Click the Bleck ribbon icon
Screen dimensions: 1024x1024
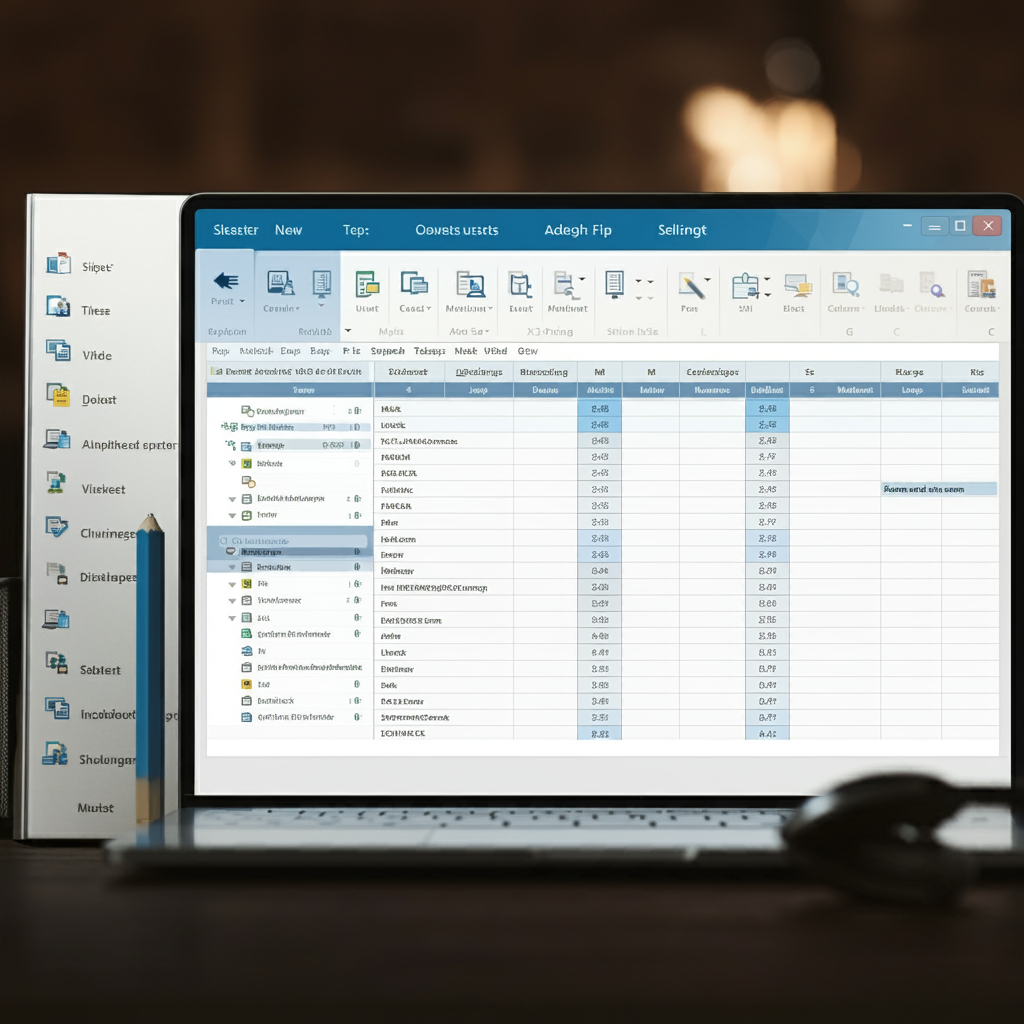point(797,286)
